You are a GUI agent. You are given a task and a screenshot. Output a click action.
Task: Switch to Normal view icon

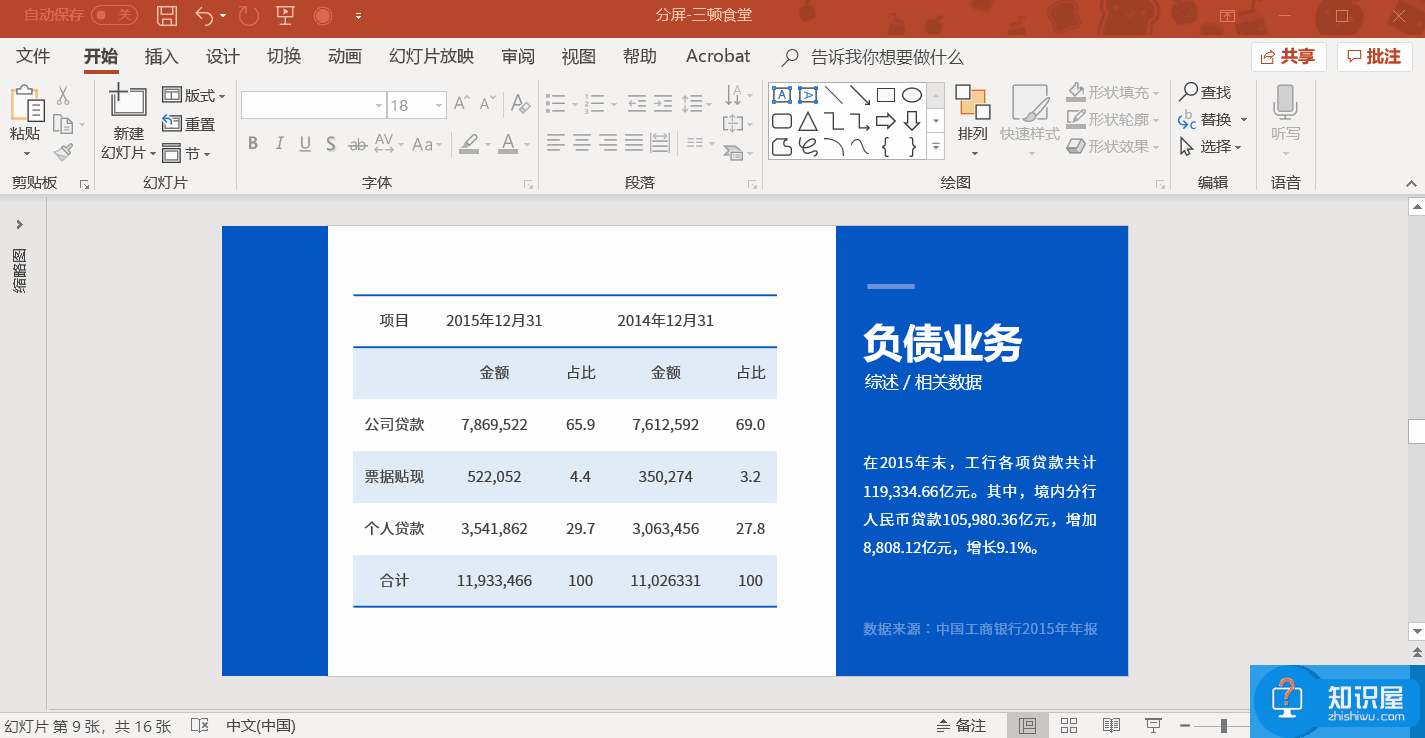click(1027, 725)
